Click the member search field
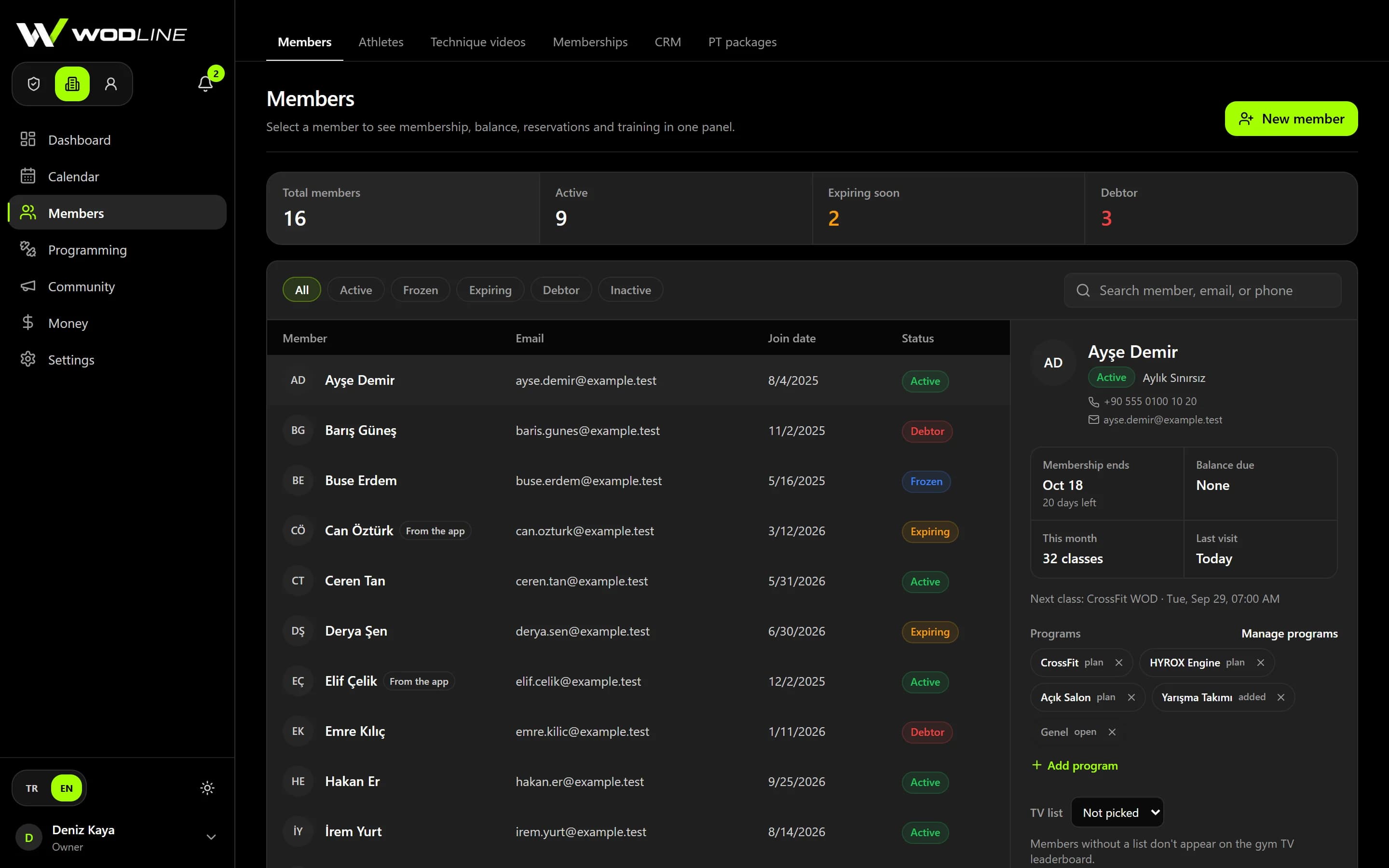Image resolution: width=1389 pixels, height=868 pixels. 1202,290
